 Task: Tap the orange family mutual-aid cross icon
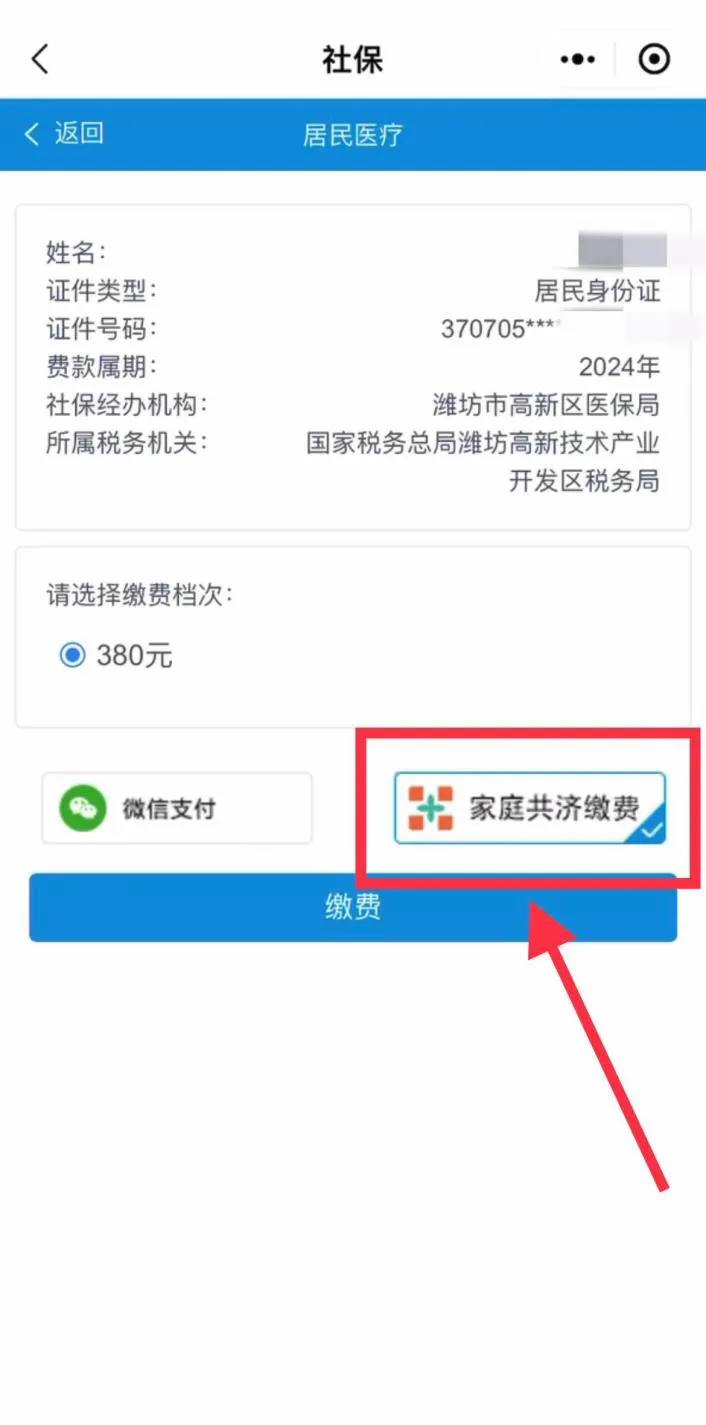point(431,808)
